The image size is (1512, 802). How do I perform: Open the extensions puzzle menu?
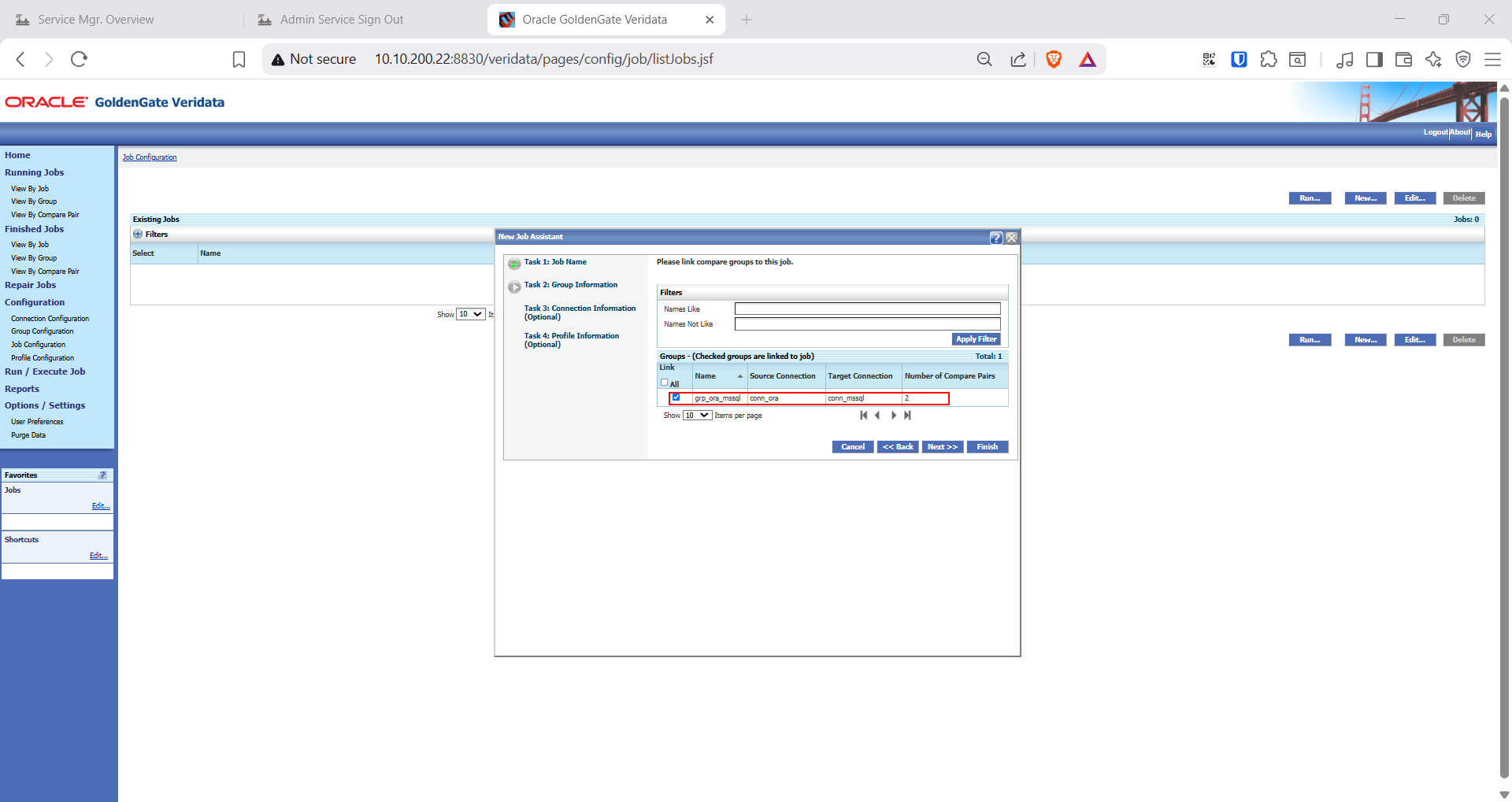pos(1269,59)
